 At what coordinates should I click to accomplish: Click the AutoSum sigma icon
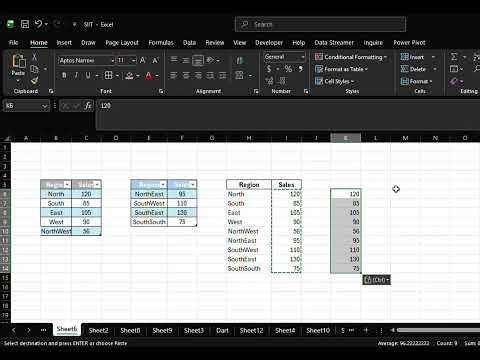(x=454, y=57)
